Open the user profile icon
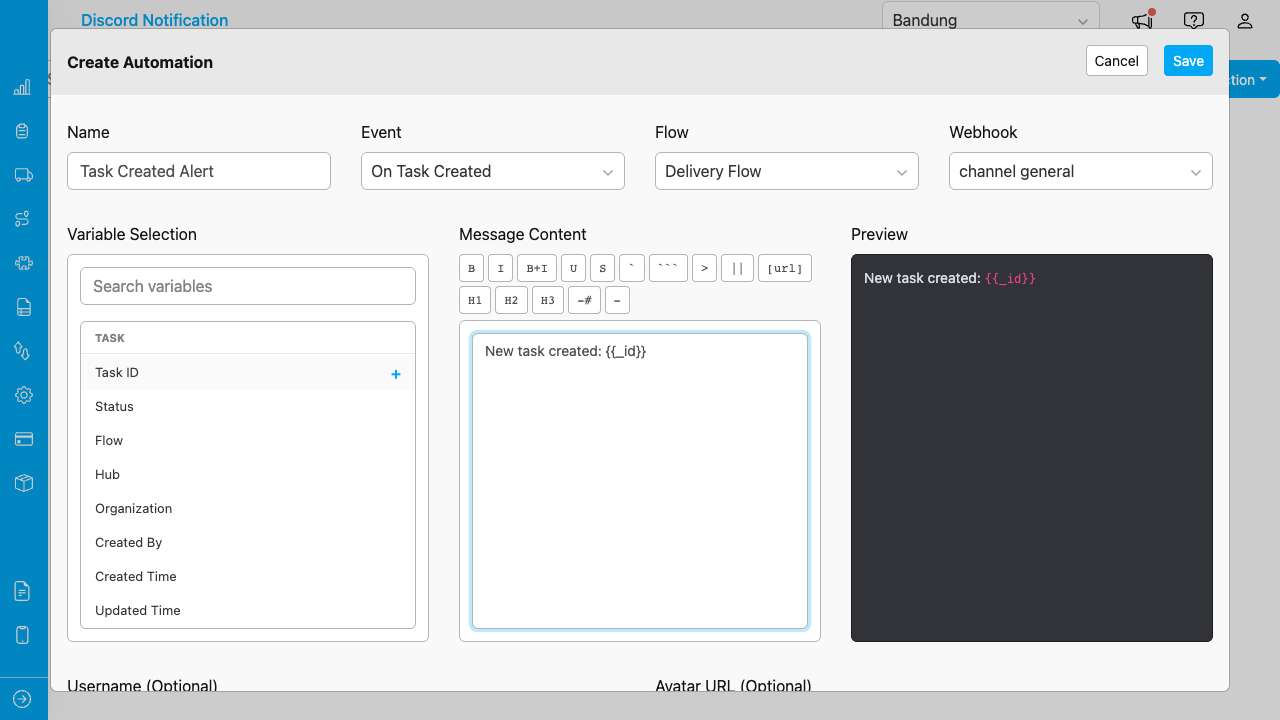Image resolution: width=1280 pixels, height=720 pixels. 1245,20
